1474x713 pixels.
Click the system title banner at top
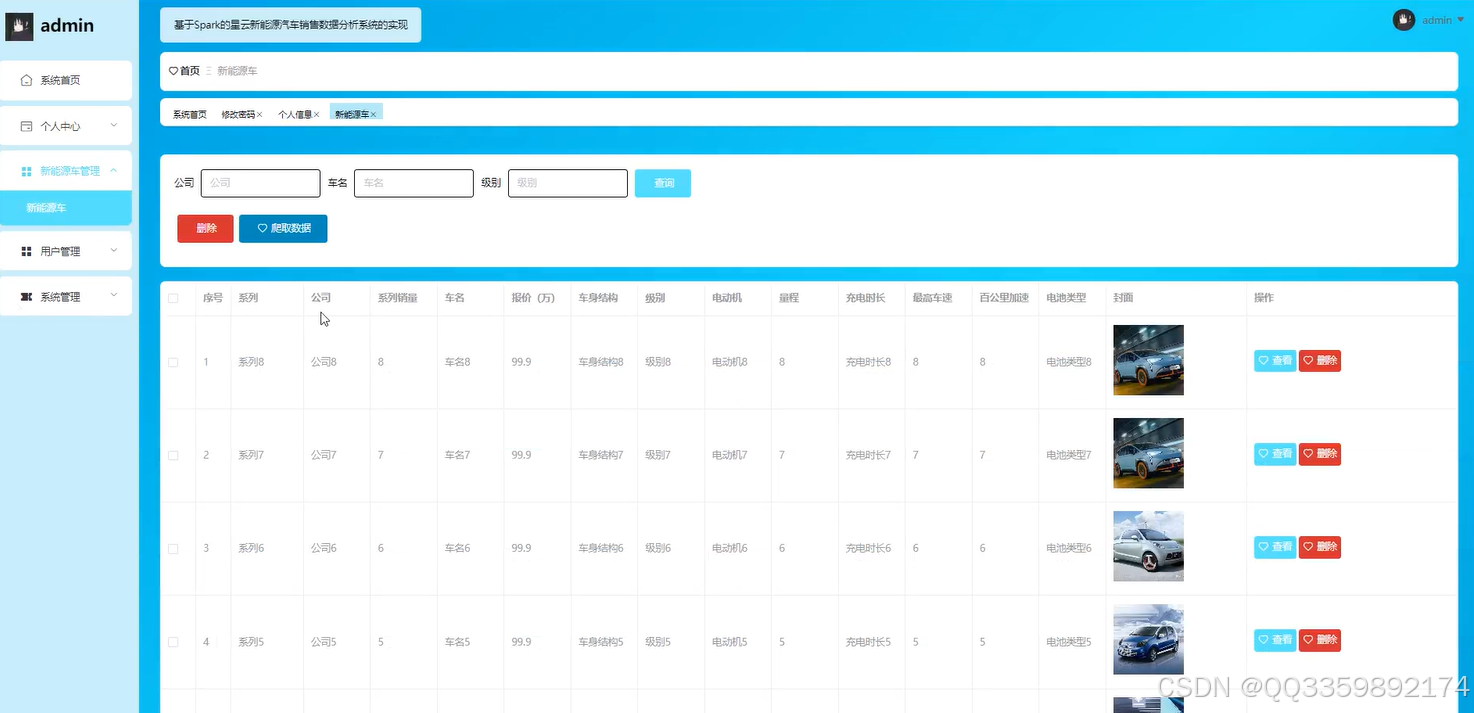click(291, 25)
